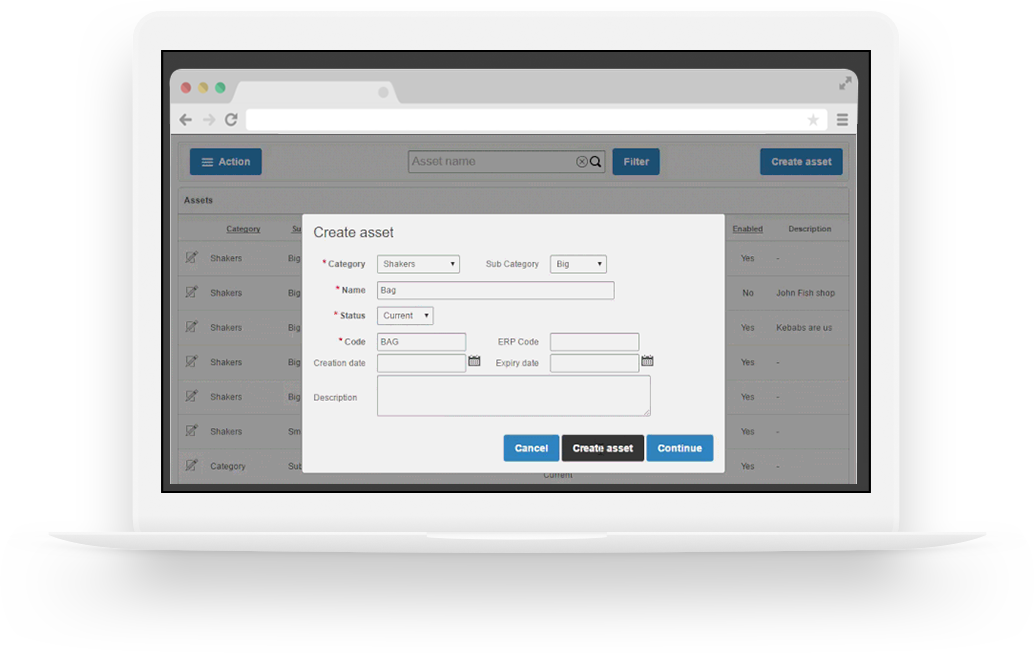Screen dimensions: 1034x653
Task: Edit the John Fish shop asset row
Action: click(x=191, y=292)
